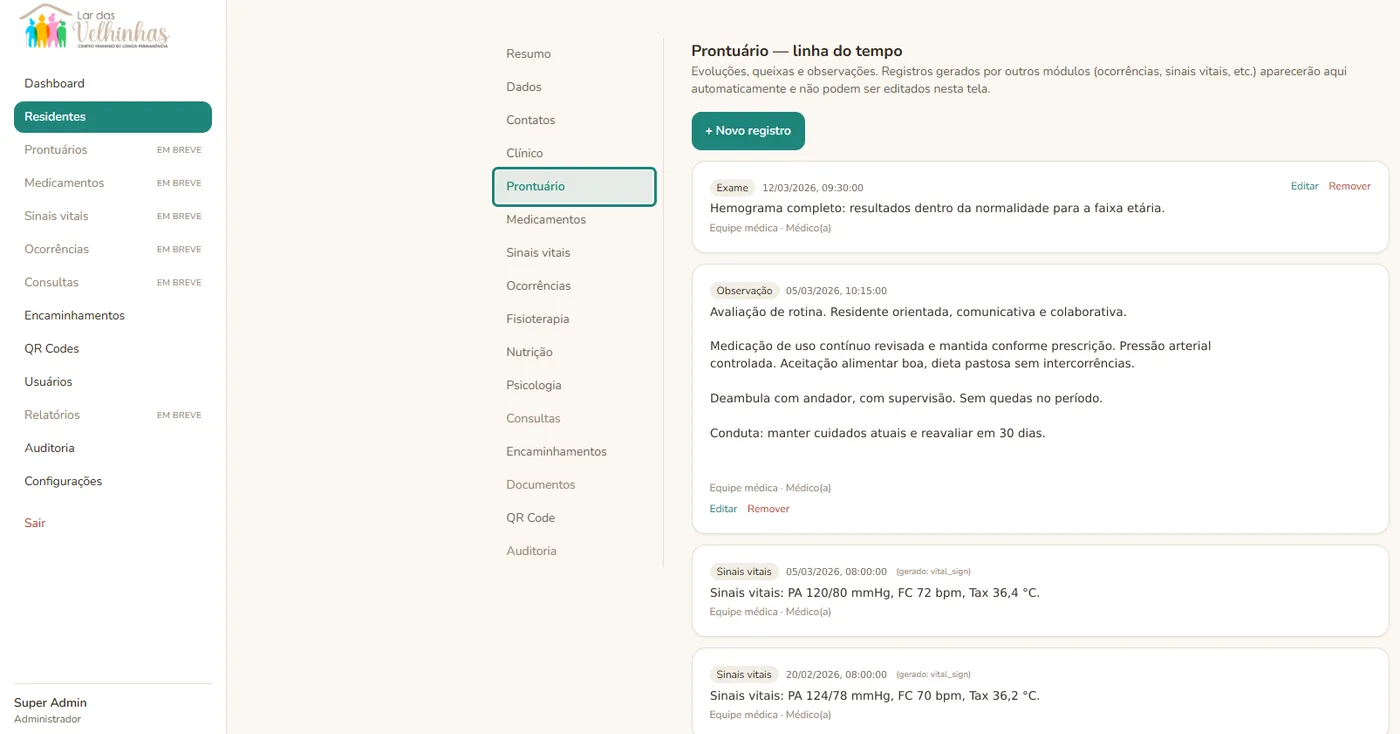Click Sair to log out
This screenshot has height=734, width=1400.
pyautogui.click(x=35, y=523)
